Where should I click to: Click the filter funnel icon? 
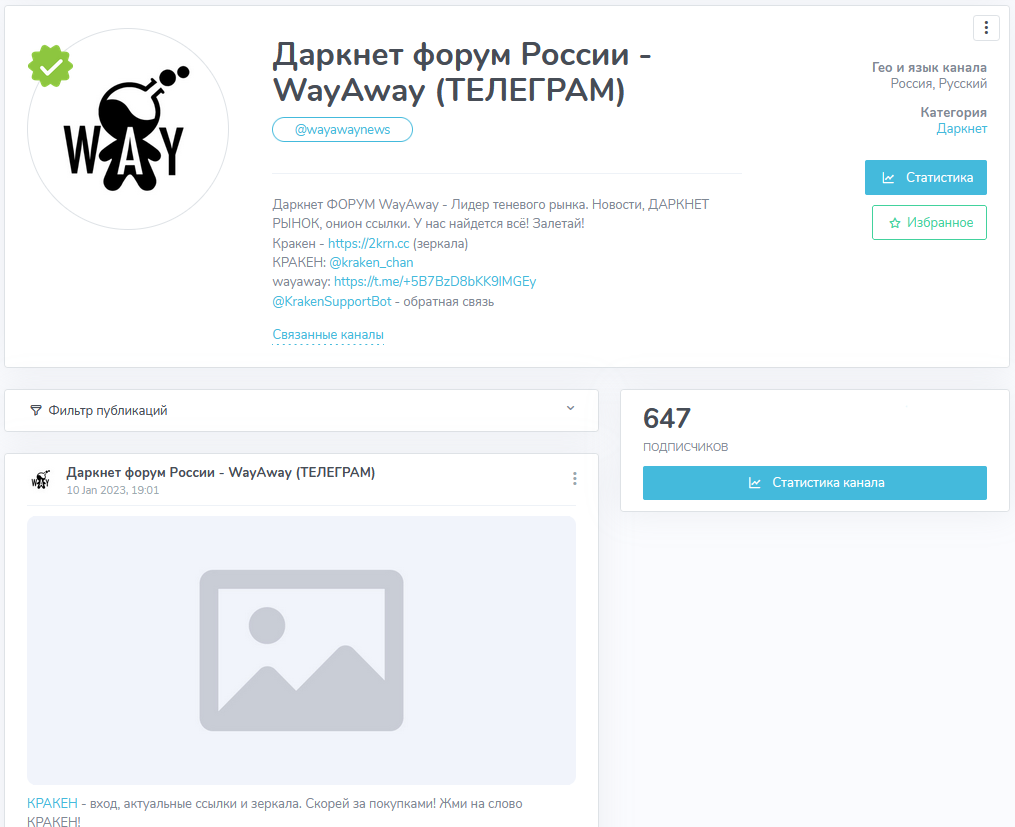point(36,410)
